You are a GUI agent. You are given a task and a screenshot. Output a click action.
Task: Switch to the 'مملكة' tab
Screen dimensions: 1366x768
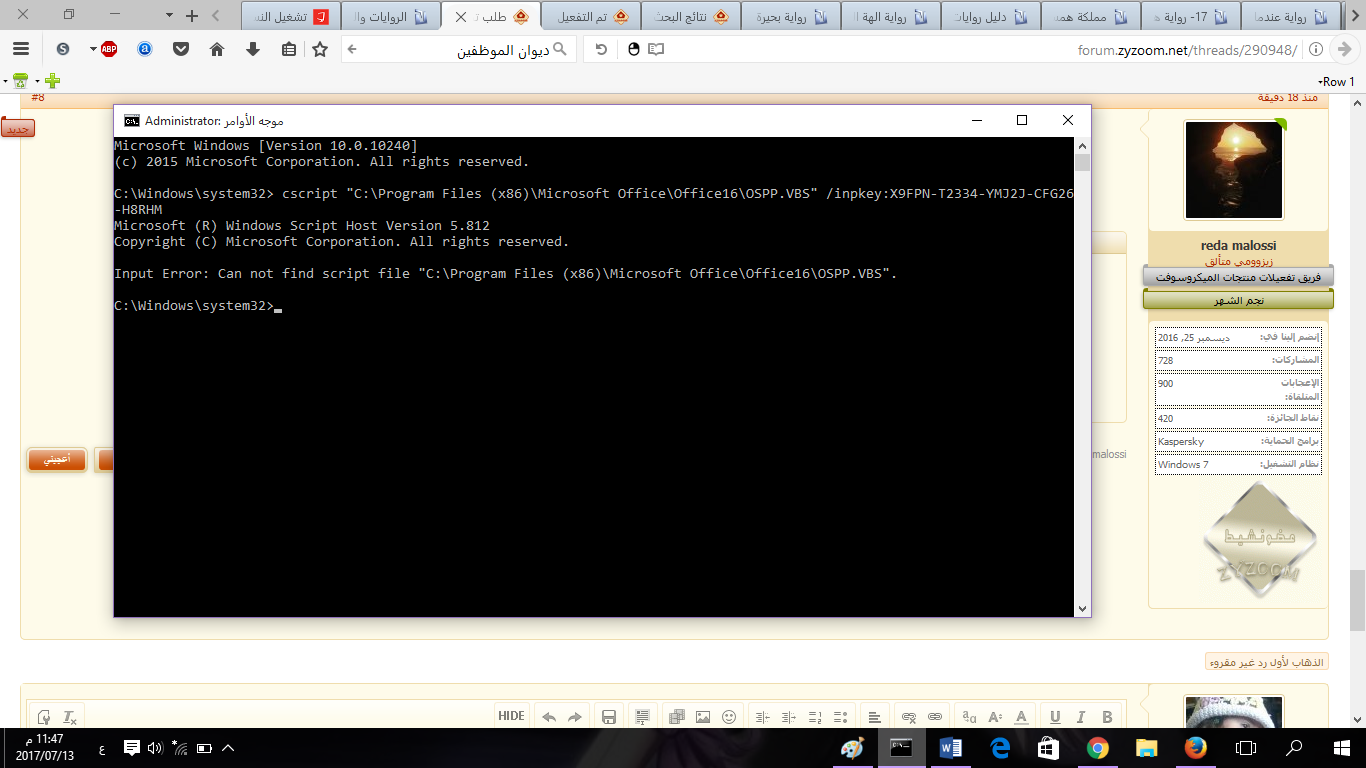click(1091, 17)
